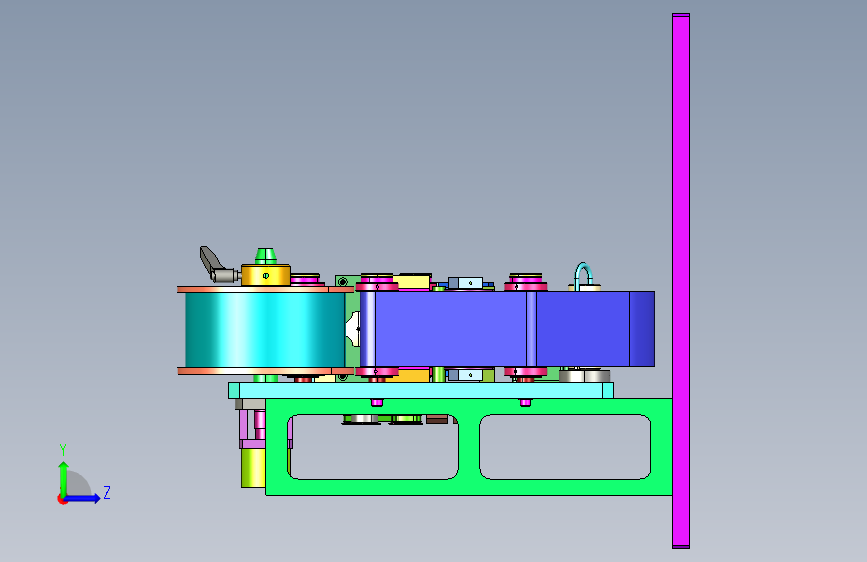Click the red origin ball of the axis triad
The height and width of the screenshot is (562, 867).
click(x=62, y=499)
